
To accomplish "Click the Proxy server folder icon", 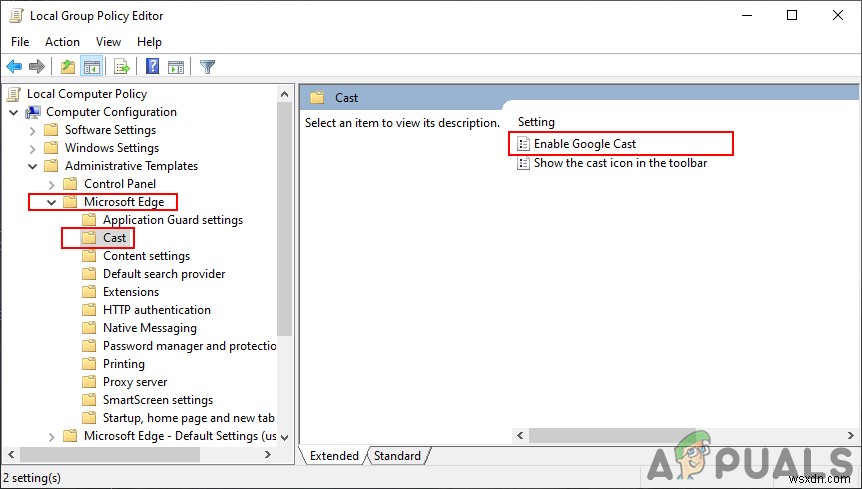I will pyautogui.click(x=89, y=382).
